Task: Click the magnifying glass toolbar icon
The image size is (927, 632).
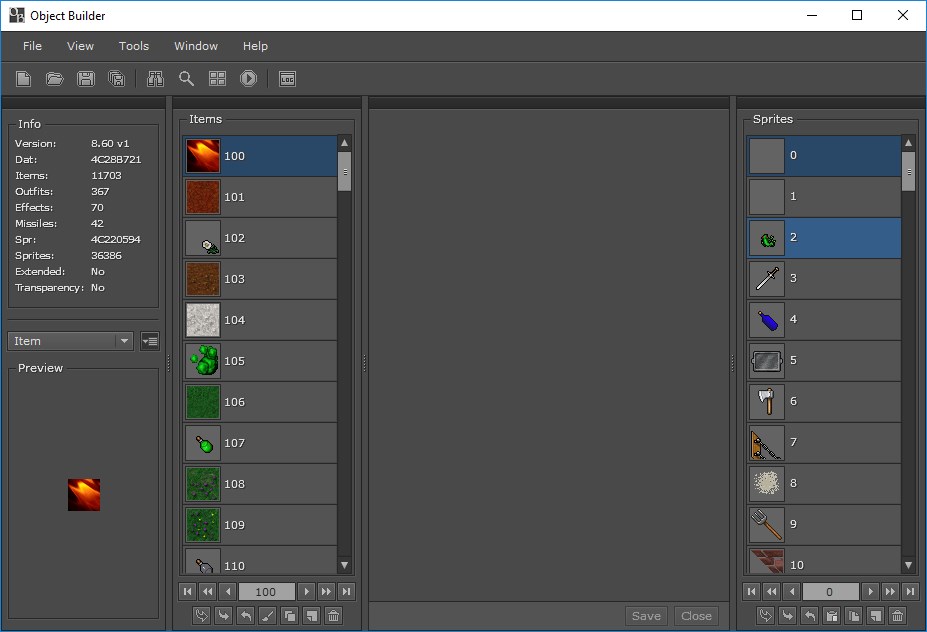Action: [186, 79]
